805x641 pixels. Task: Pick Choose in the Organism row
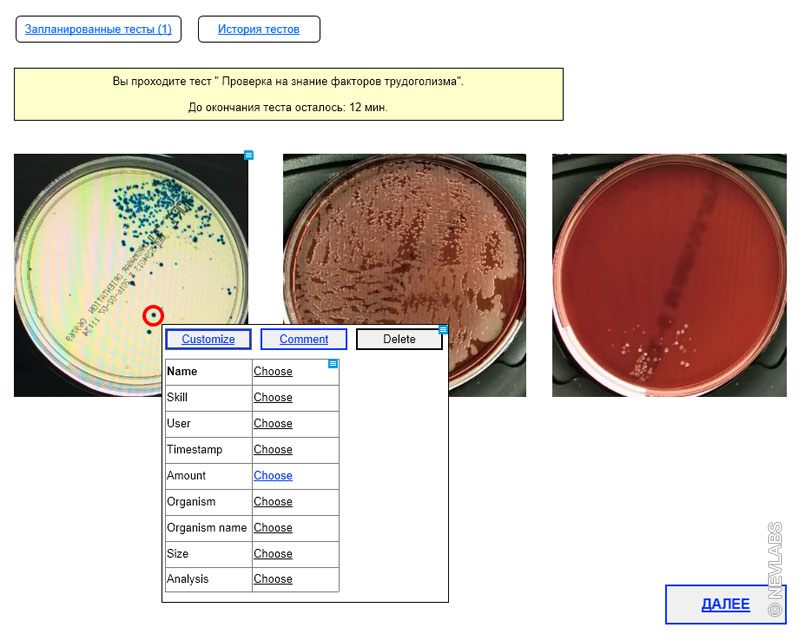(273, 502)
